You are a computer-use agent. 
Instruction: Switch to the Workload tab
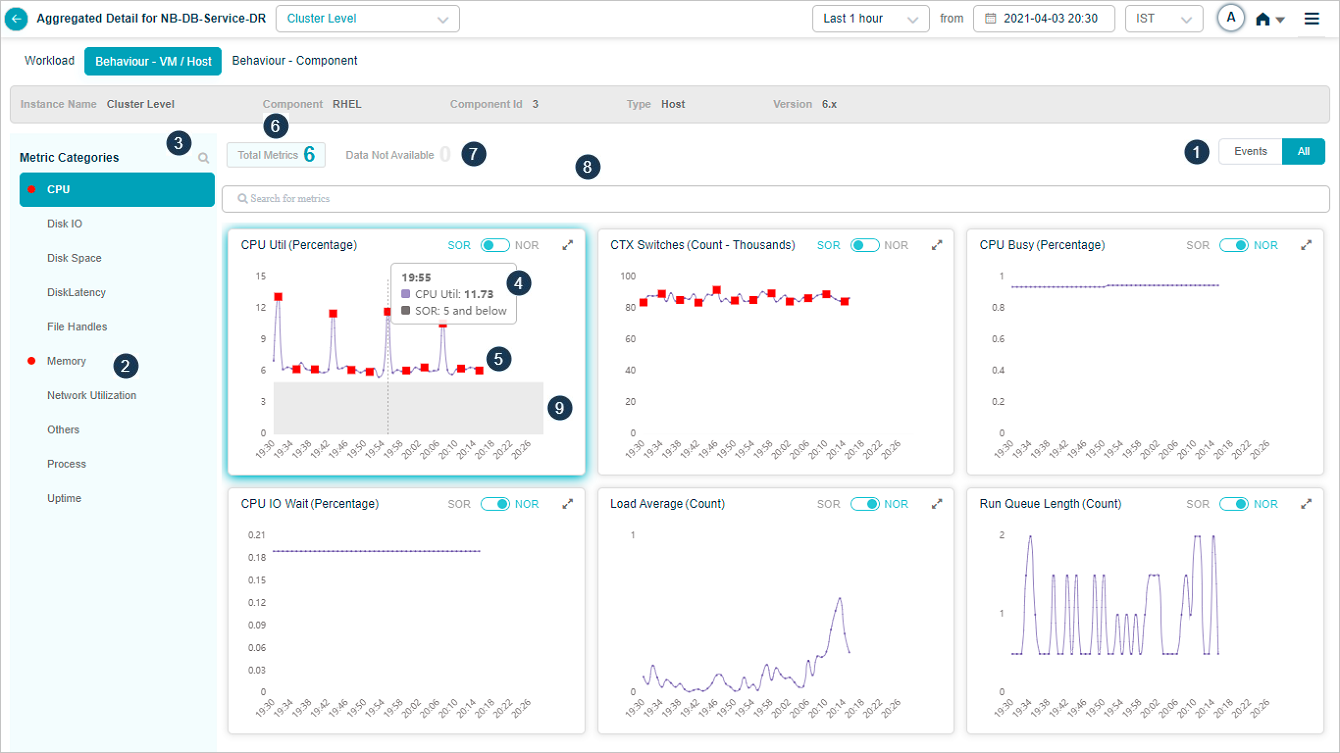50,61
